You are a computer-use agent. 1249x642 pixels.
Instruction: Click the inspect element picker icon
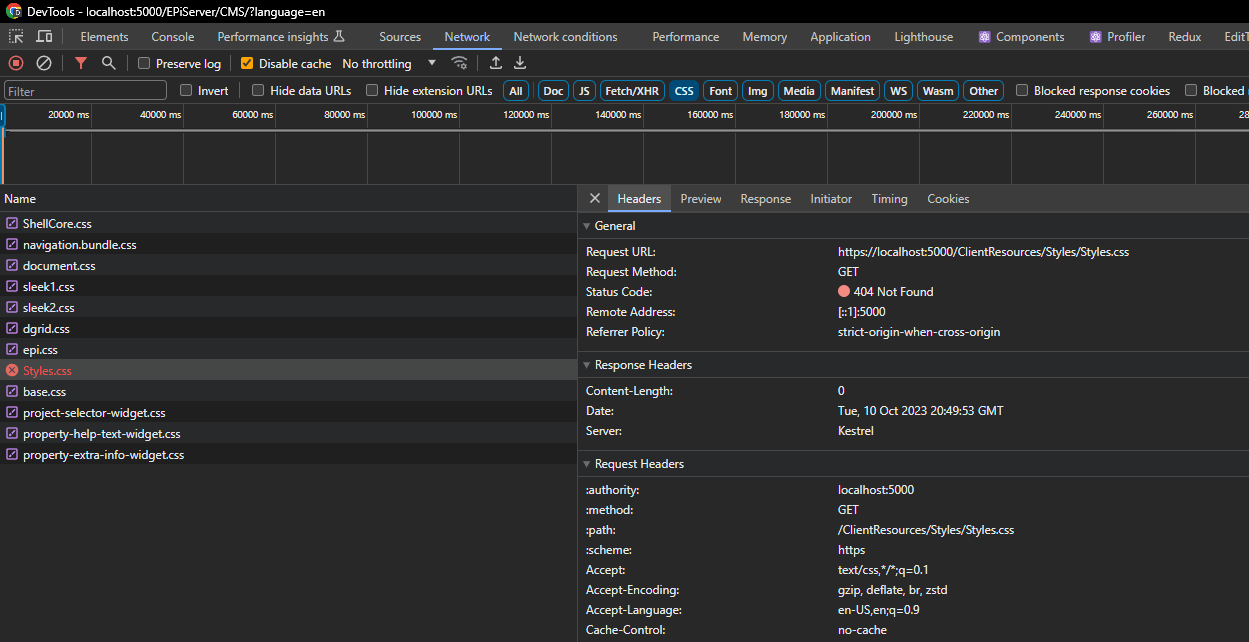(x=16, y=37)
